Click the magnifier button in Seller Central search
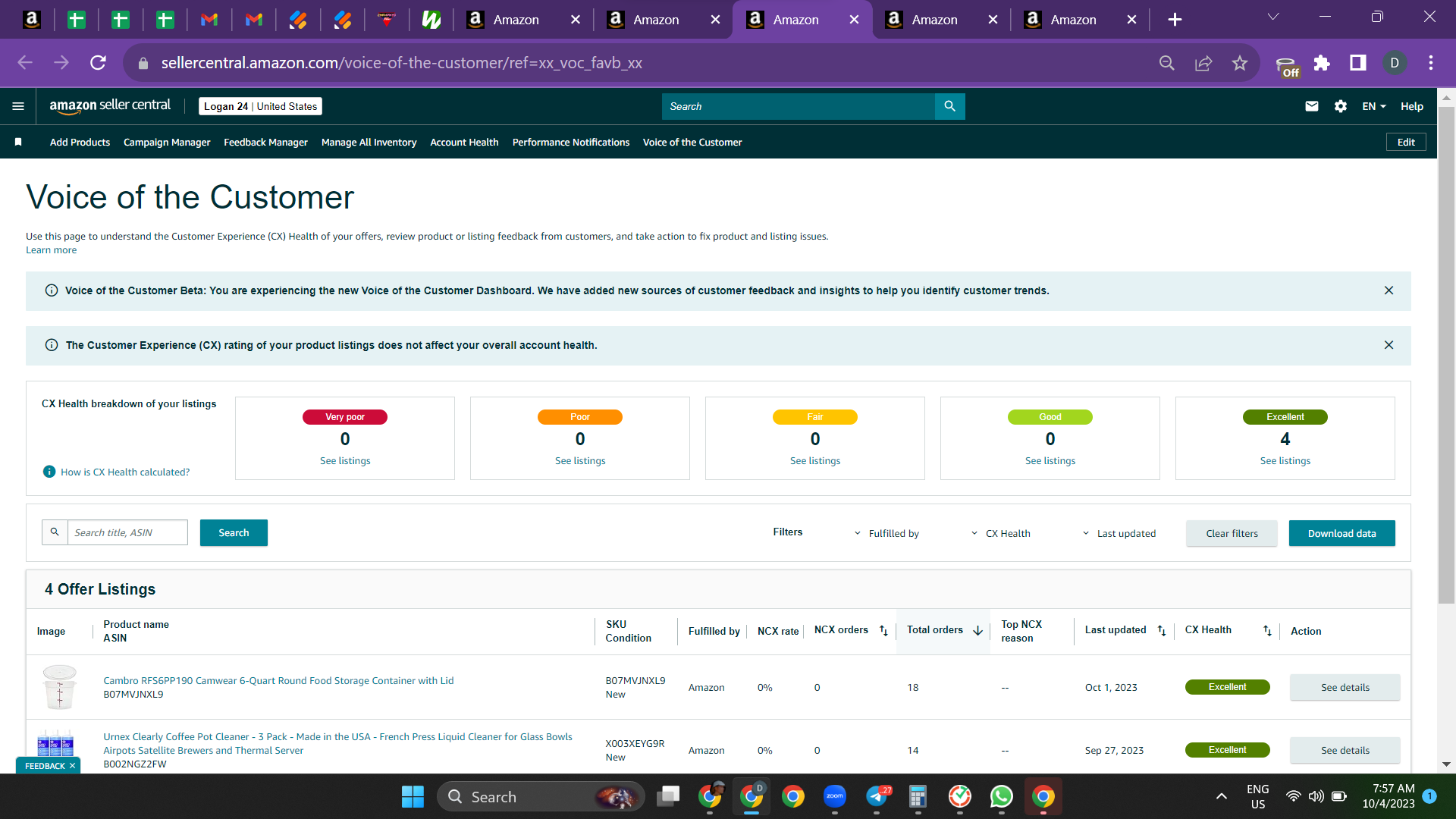 tap(949, 106)
